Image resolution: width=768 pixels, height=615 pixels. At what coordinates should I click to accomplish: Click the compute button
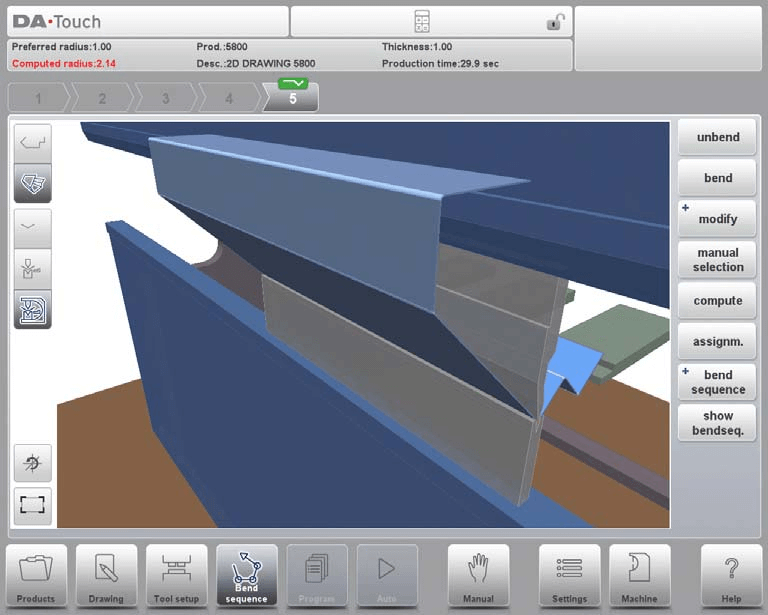pos(718,301)
